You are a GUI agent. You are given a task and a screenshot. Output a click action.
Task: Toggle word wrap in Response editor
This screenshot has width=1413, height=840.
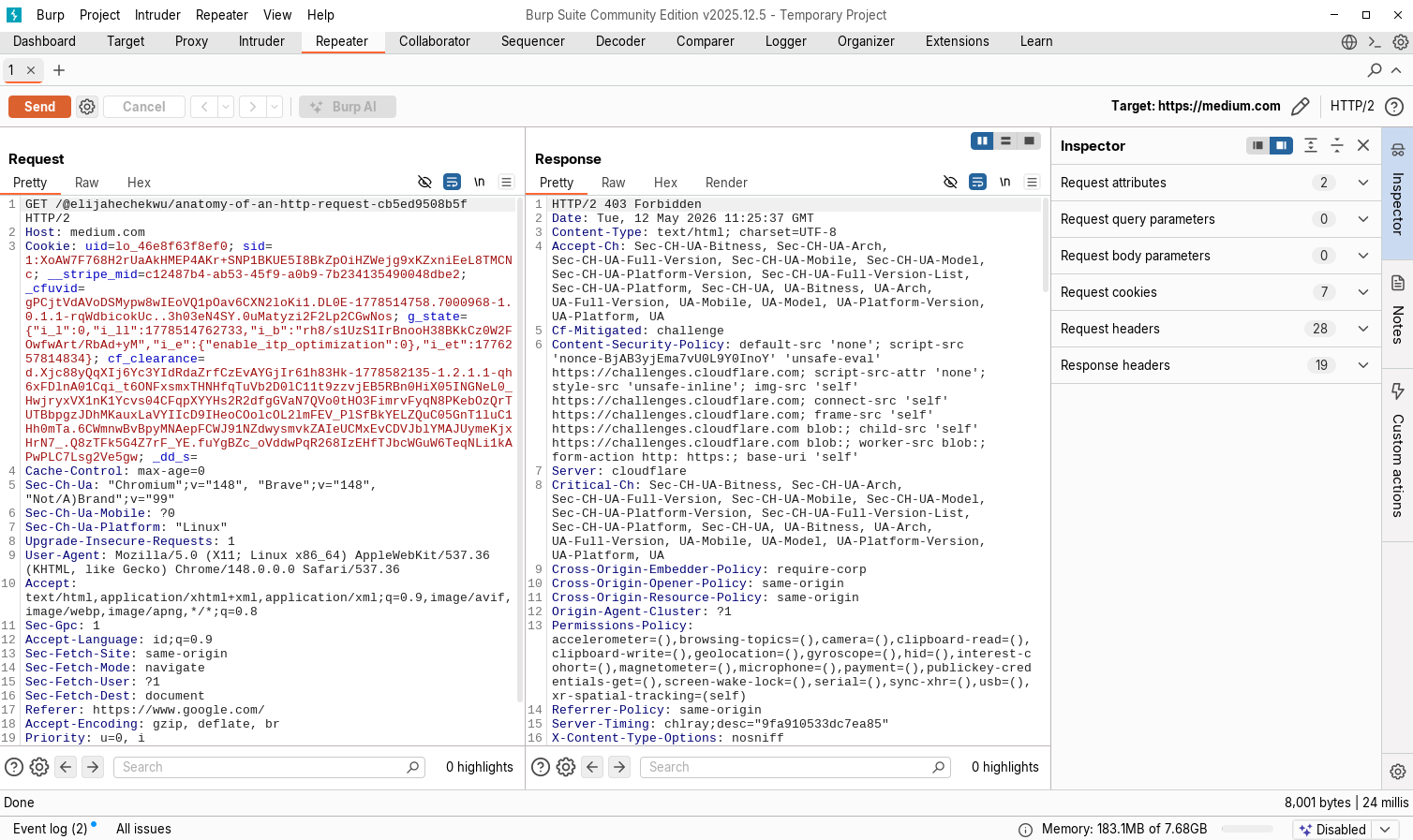click(x=977, y=182)
